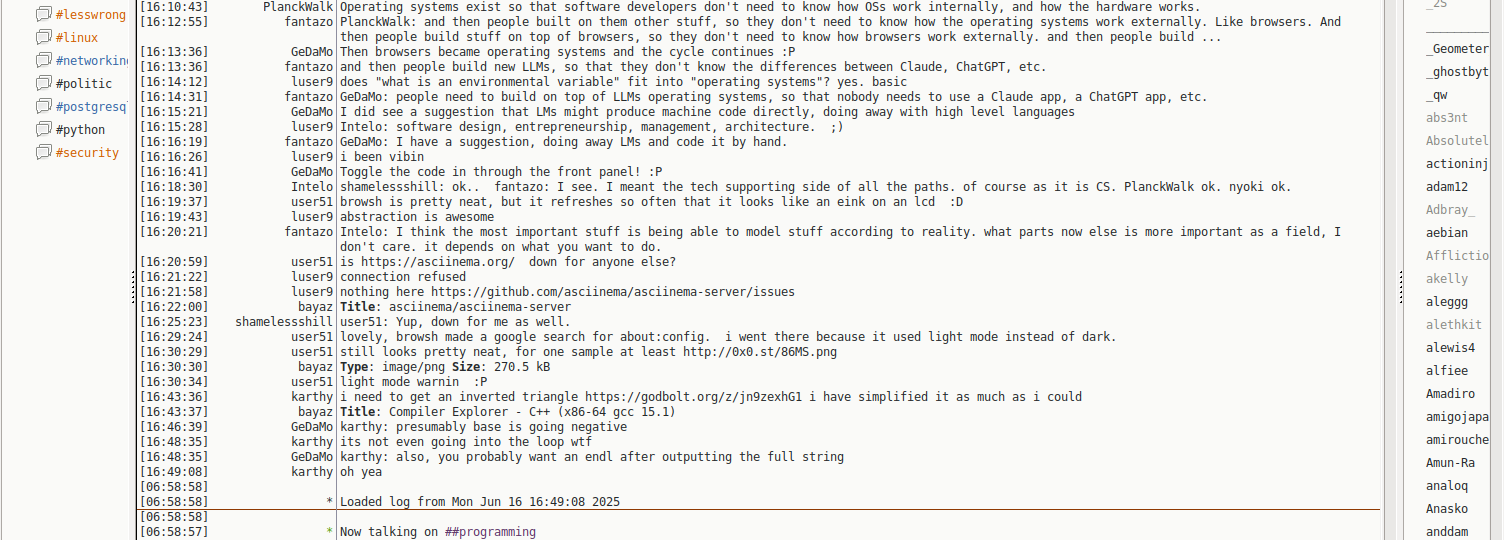Click user aebian in the nick list
1504x540 pixels.
click(1447, 233)
